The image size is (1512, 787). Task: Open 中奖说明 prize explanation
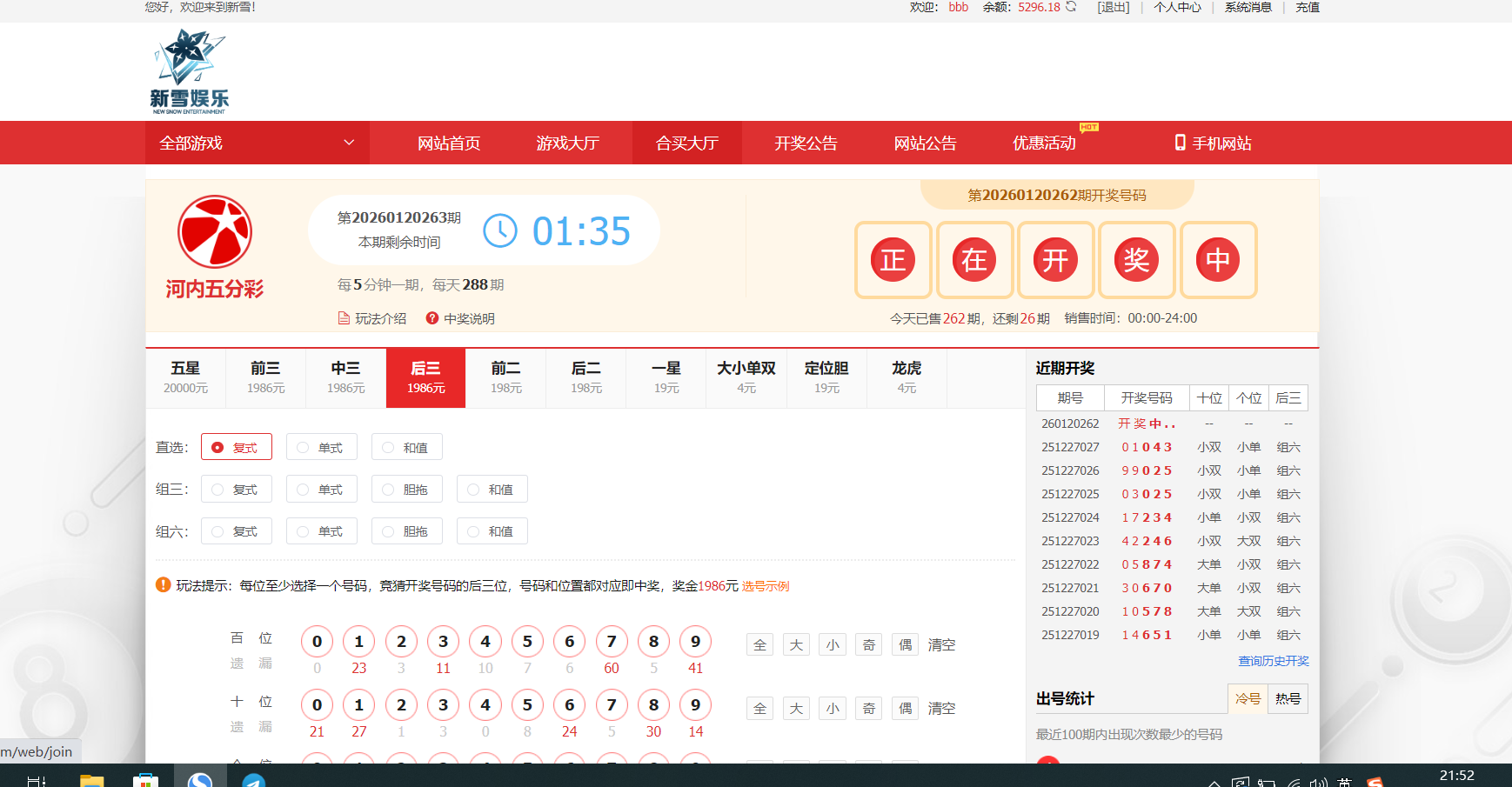pyautogui.click(x=460, y=318)
